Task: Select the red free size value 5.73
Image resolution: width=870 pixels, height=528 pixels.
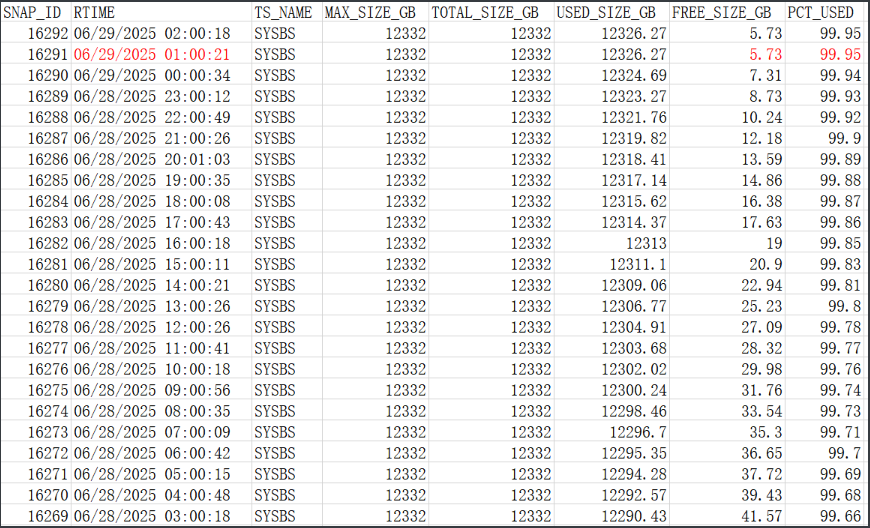Action: point(765,54)
